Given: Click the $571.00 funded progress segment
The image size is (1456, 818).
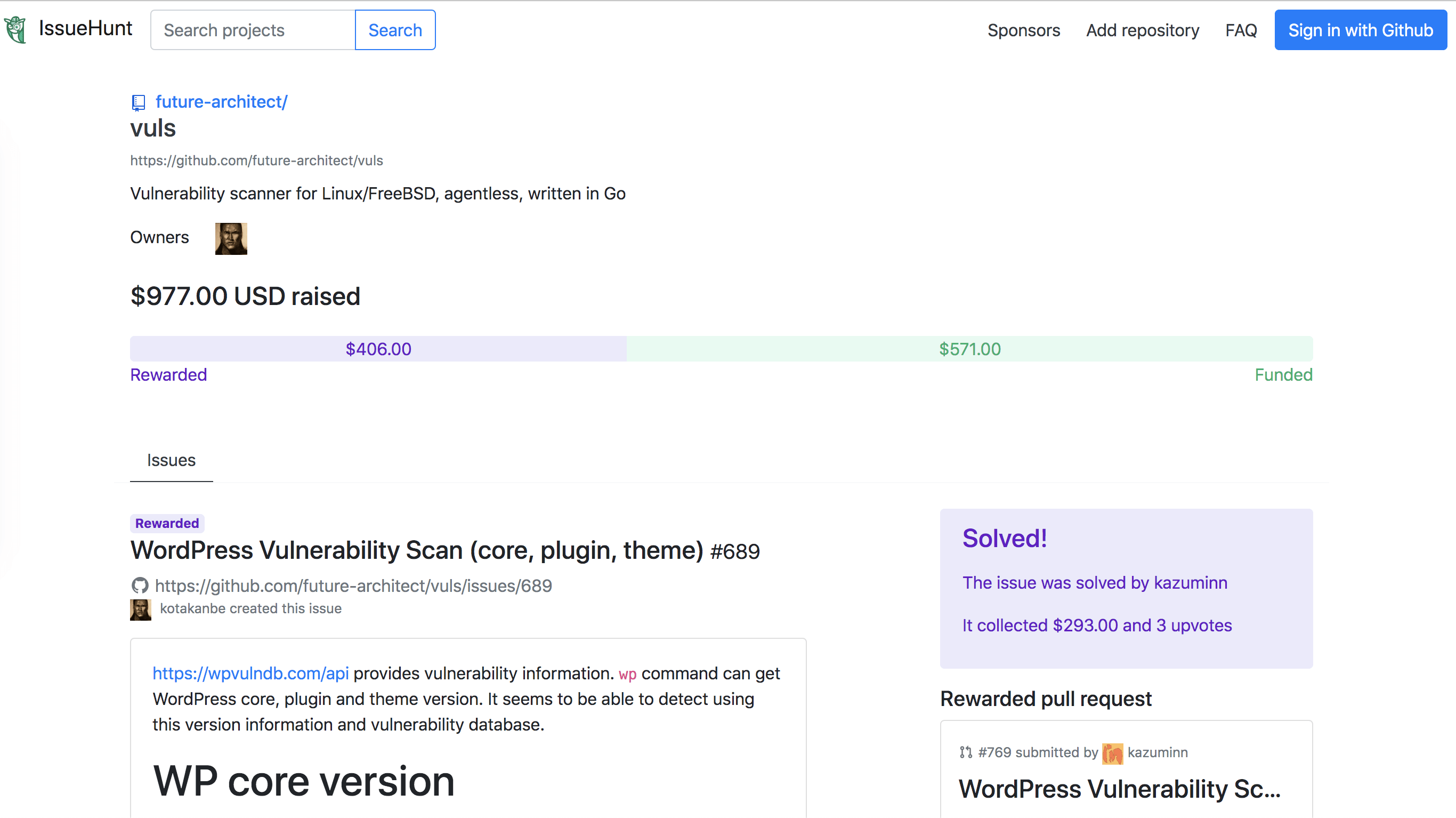Looking at the screenshot, I should point(969,349).
